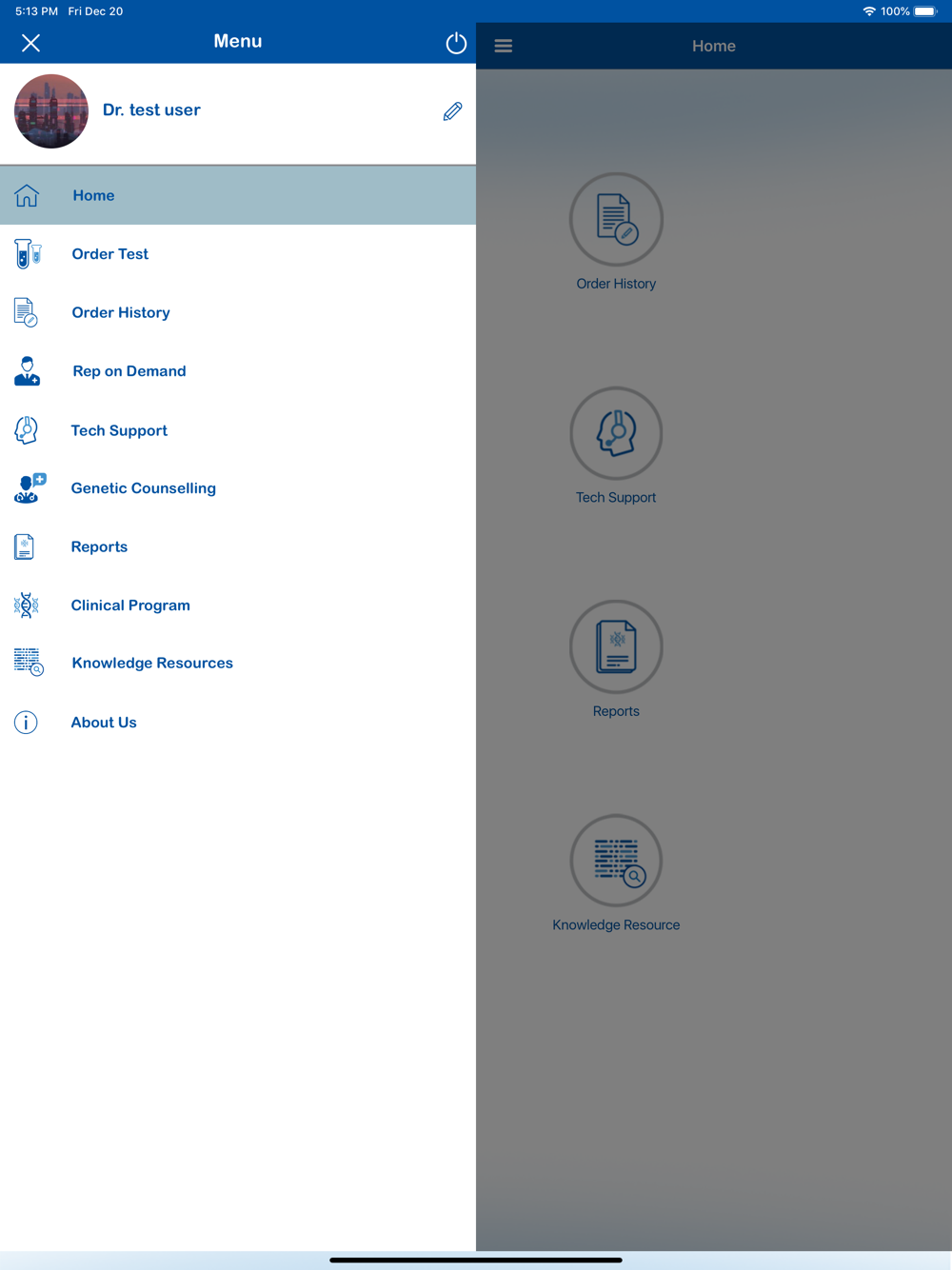Open the Dr. test user profile picture
The width and height of the screenshot is (952, 1270).
tap(51, 111)
